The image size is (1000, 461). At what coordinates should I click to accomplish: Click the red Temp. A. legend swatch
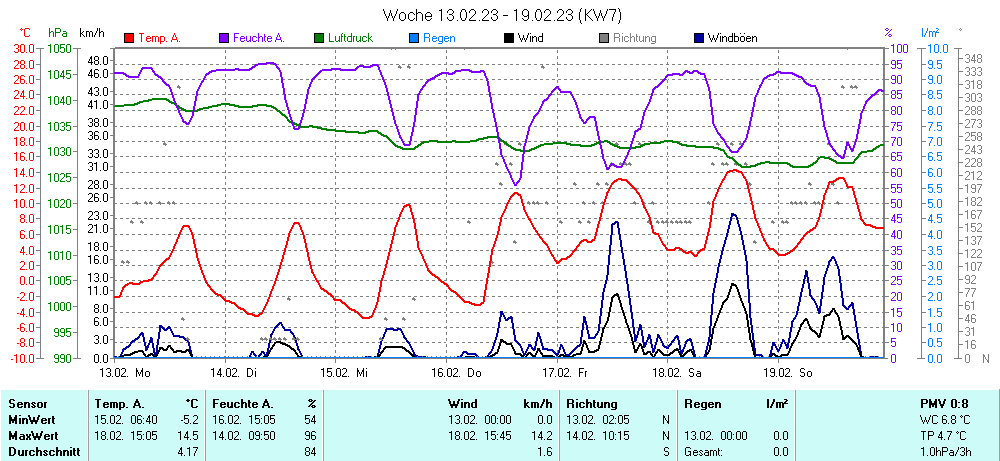(x=129, y=38)
